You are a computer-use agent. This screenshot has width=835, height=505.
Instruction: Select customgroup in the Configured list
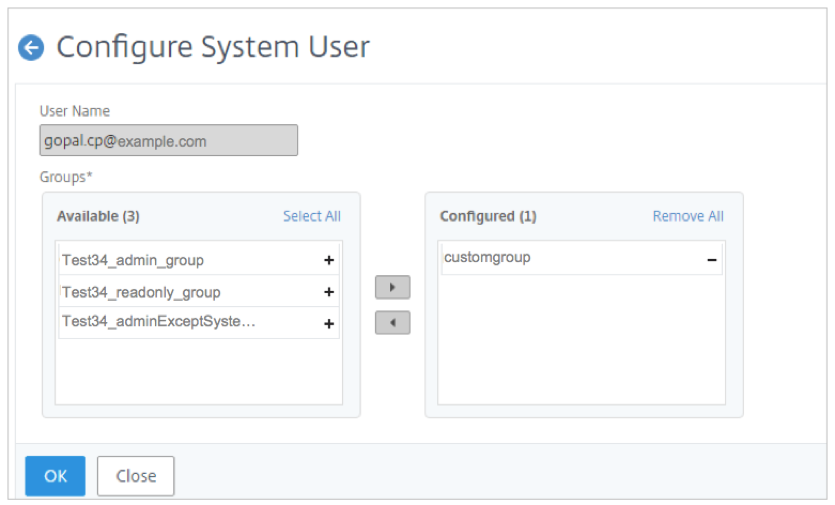point(487,257)
